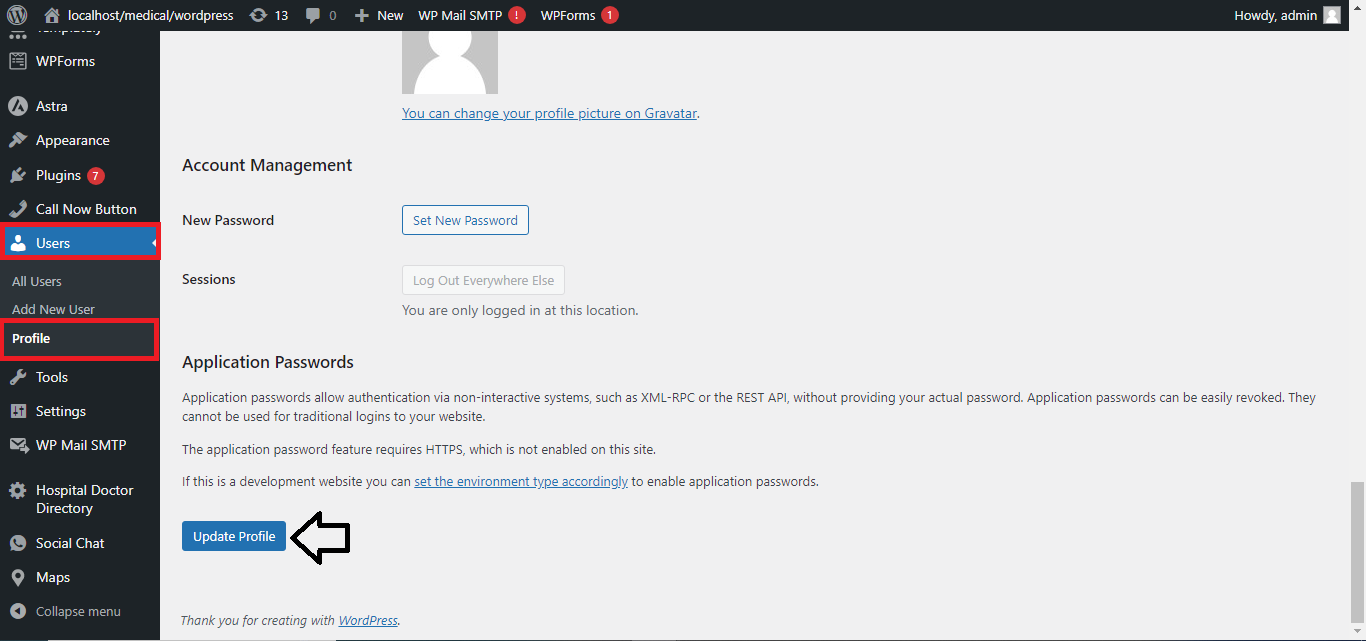The image size is (1366, 641).
Task: Click the WordPress logo icon in admin bar
Action: tap(17, 15)
